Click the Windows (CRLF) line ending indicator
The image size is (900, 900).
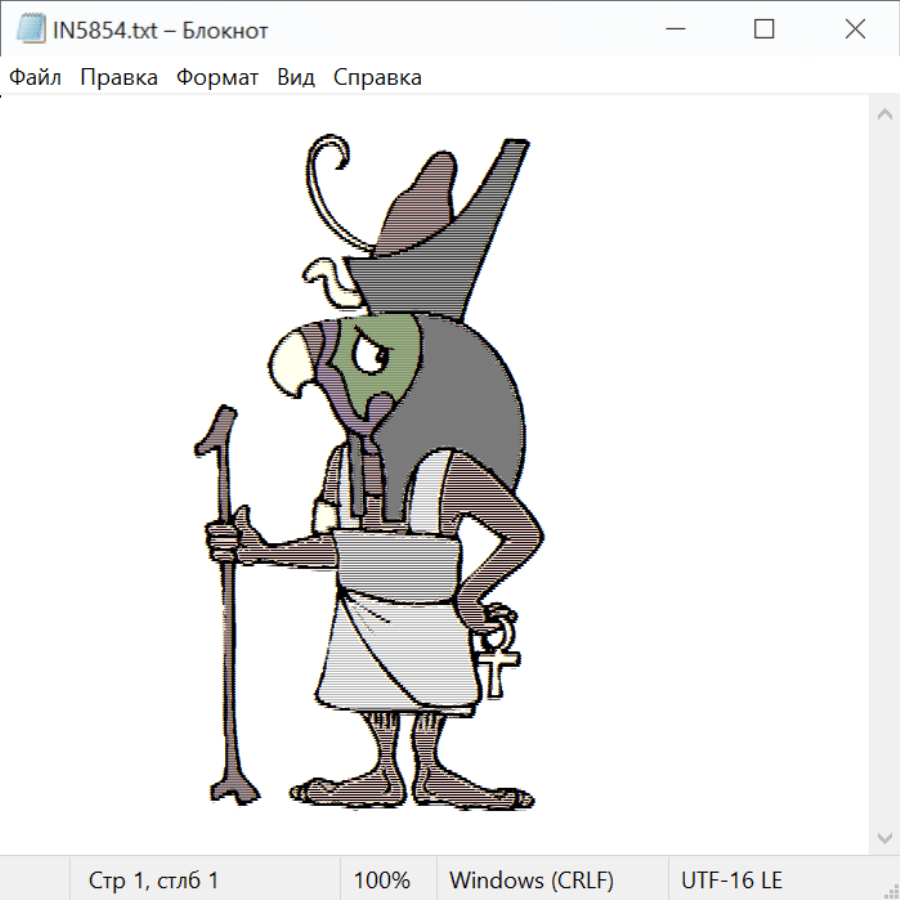coord(531,880)
